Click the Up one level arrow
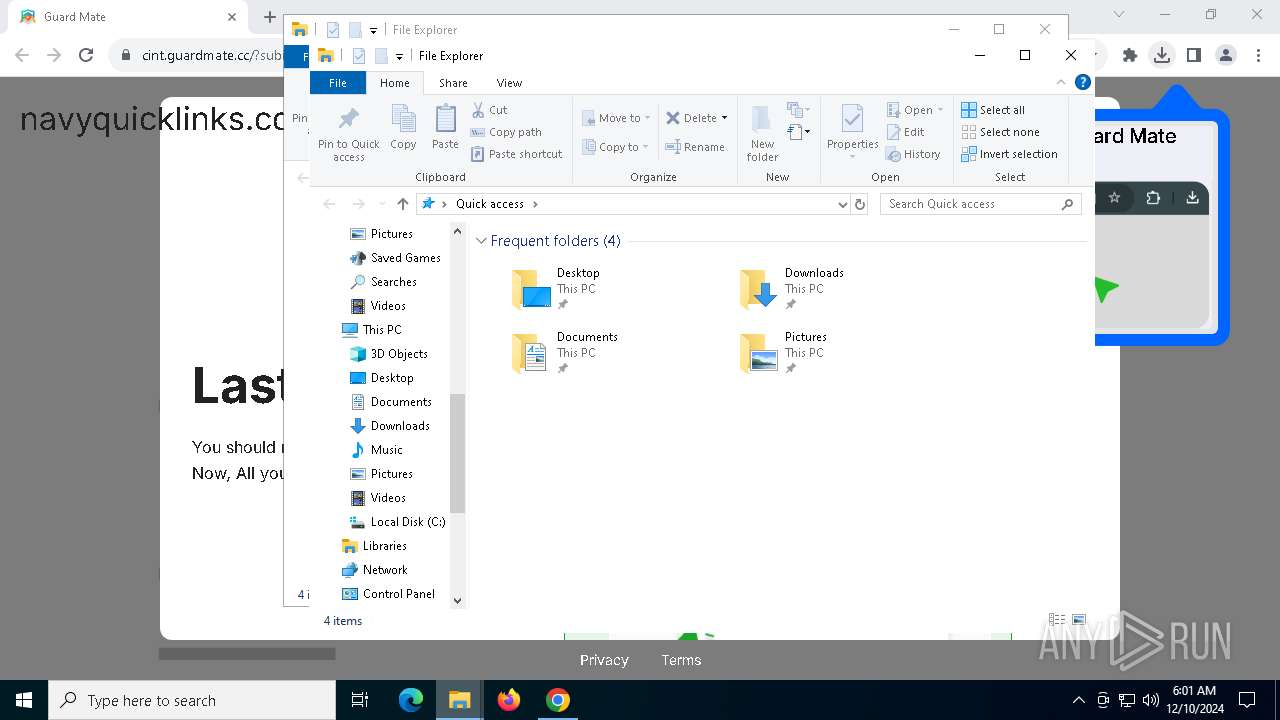This screenshot has width=1280, height=720. point(402,204)
